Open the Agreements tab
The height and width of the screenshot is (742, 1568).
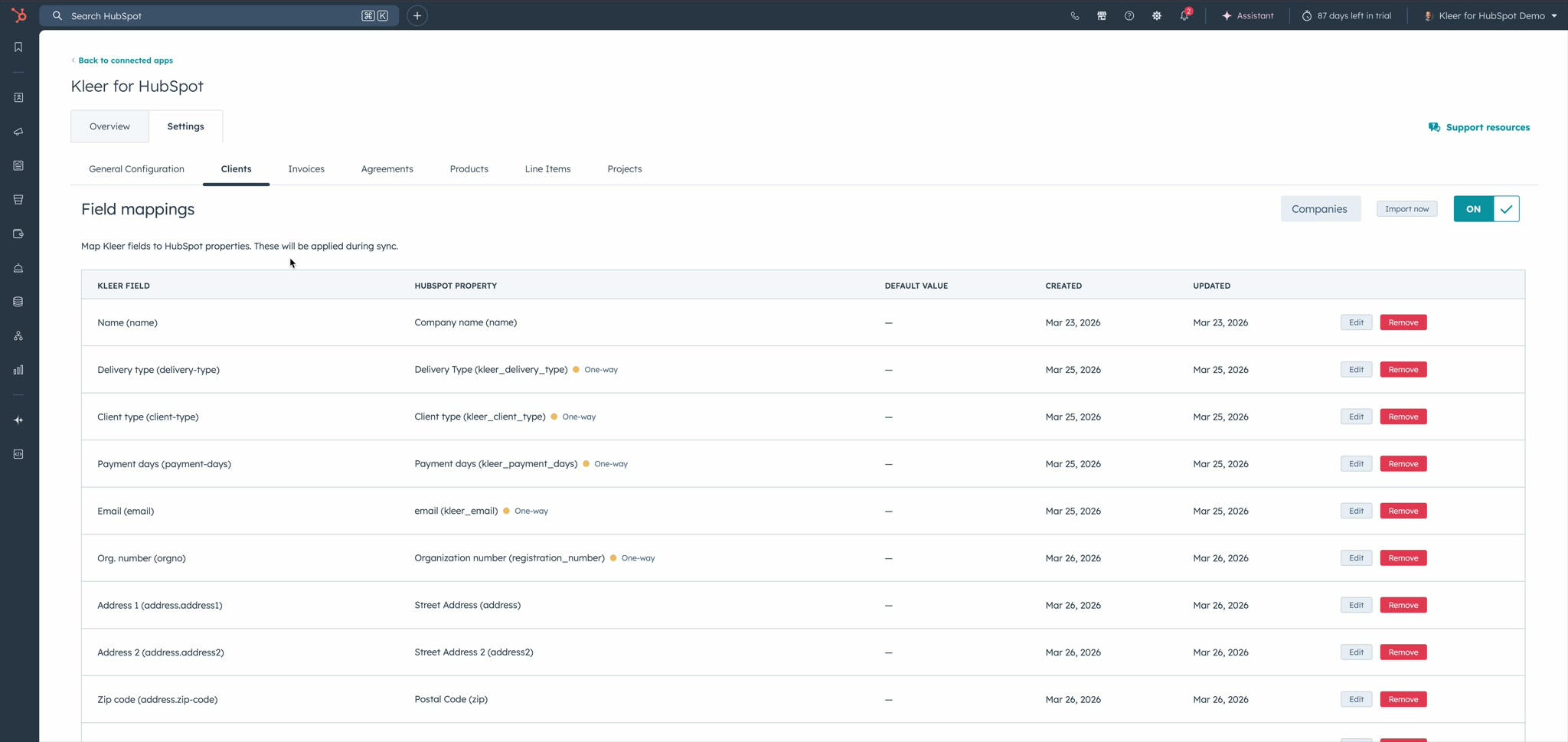tap(387, 169)
